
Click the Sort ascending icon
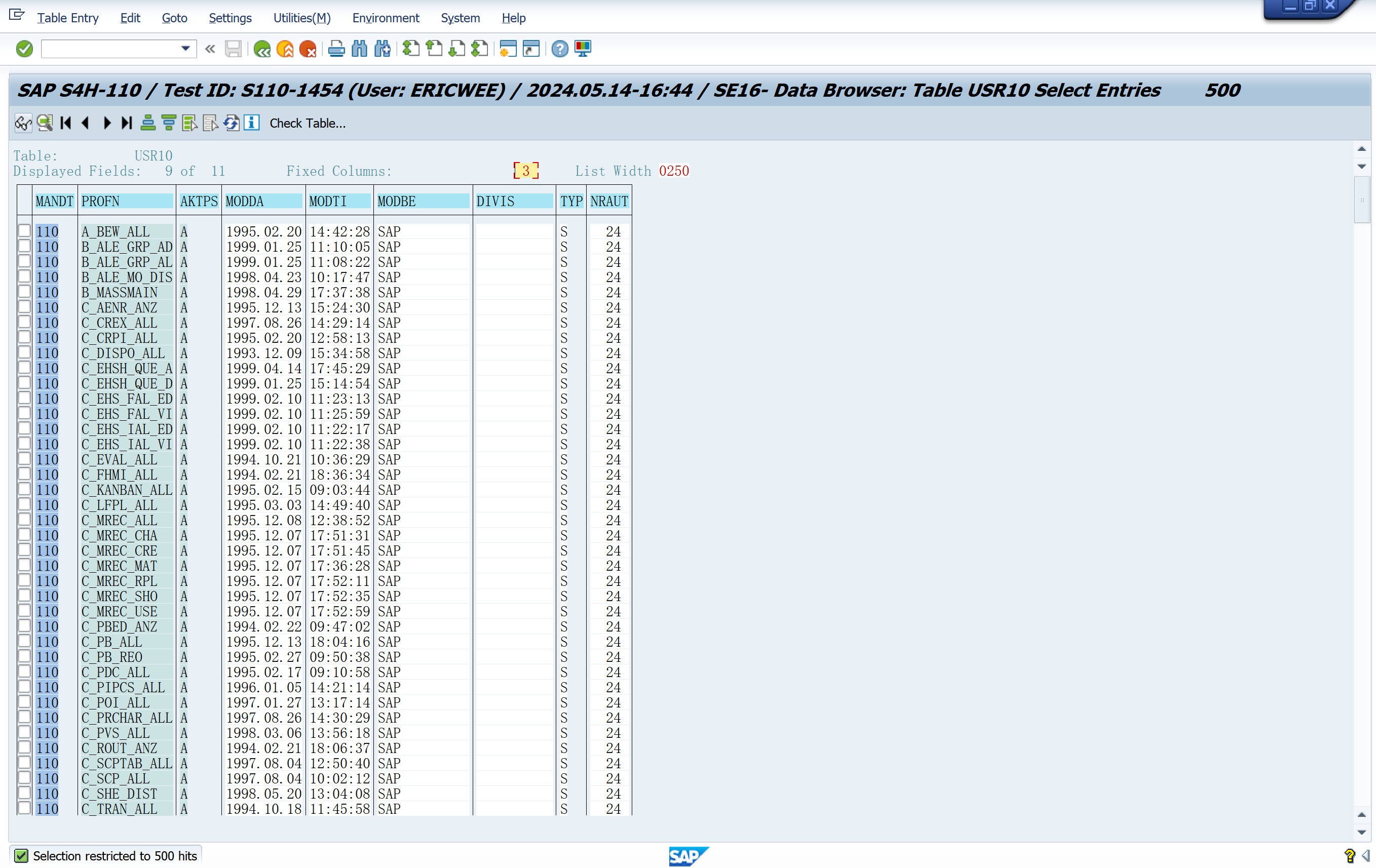pyautogui.click(x=148, y=123)
